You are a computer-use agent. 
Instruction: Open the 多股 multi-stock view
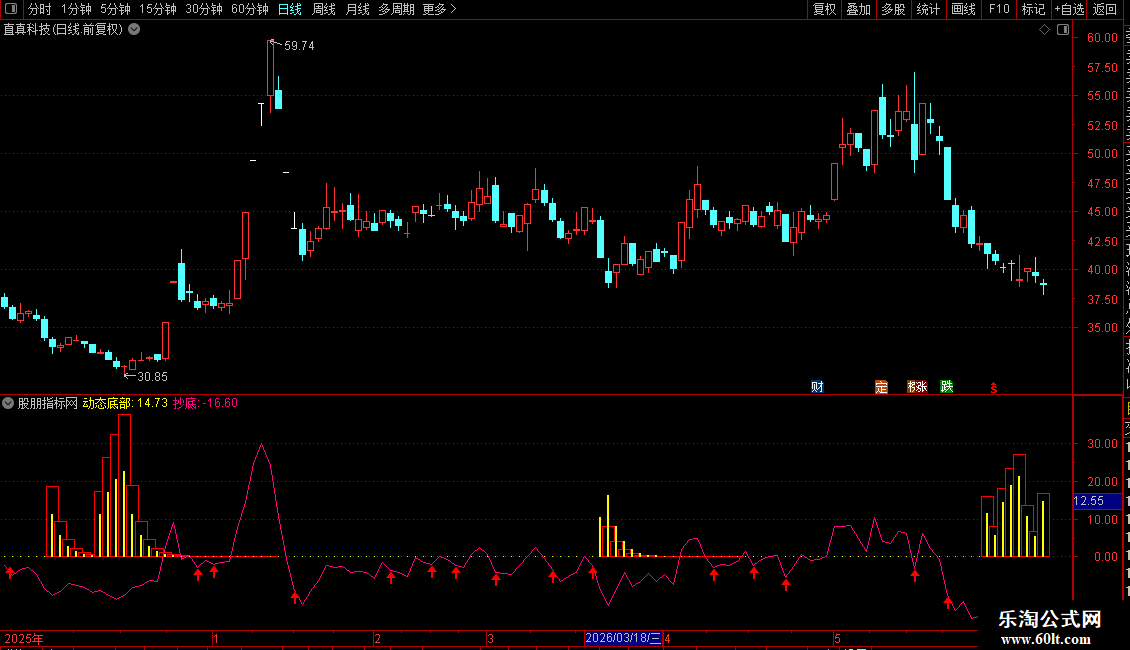pos(893,9)
